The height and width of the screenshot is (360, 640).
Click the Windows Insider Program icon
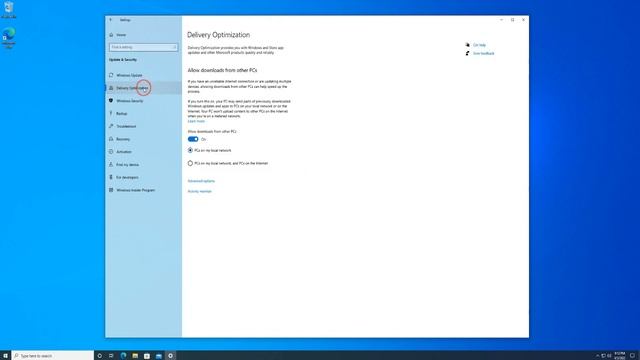click(x=111, y=190)
